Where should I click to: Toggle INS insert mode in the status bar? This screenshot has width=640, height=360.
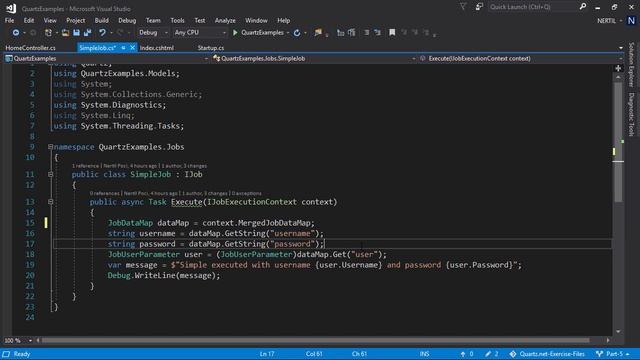424,354
